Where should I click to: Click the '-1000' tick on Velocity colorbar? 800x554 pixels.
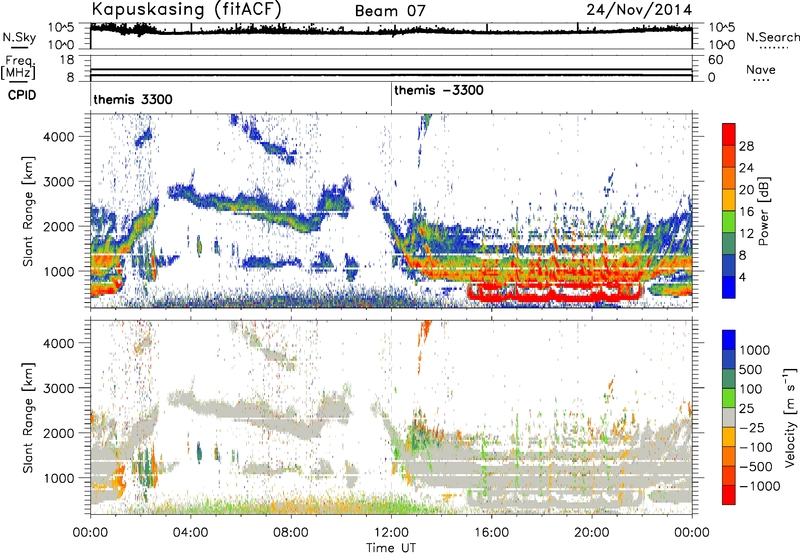point(759,486)
